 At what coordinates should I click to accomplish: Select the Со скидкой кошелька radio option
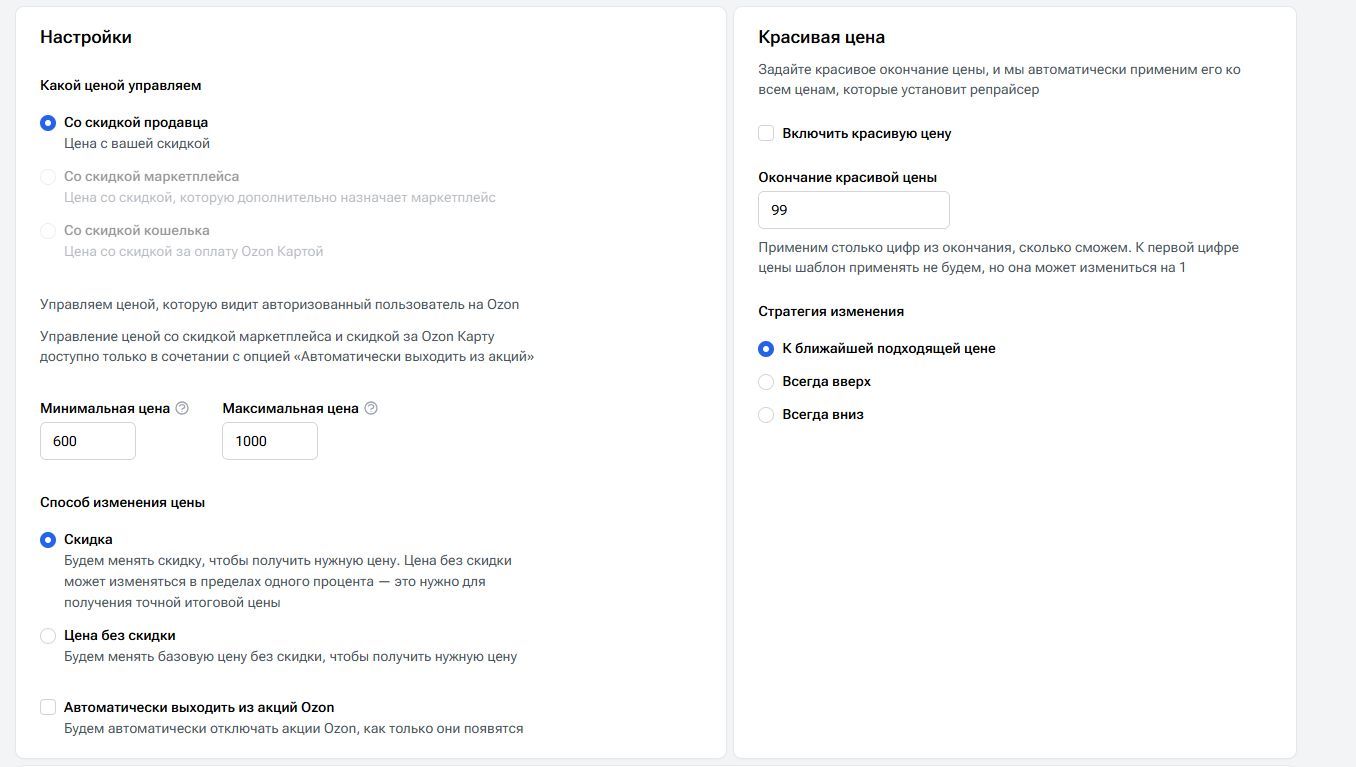(x=48, y=231)
